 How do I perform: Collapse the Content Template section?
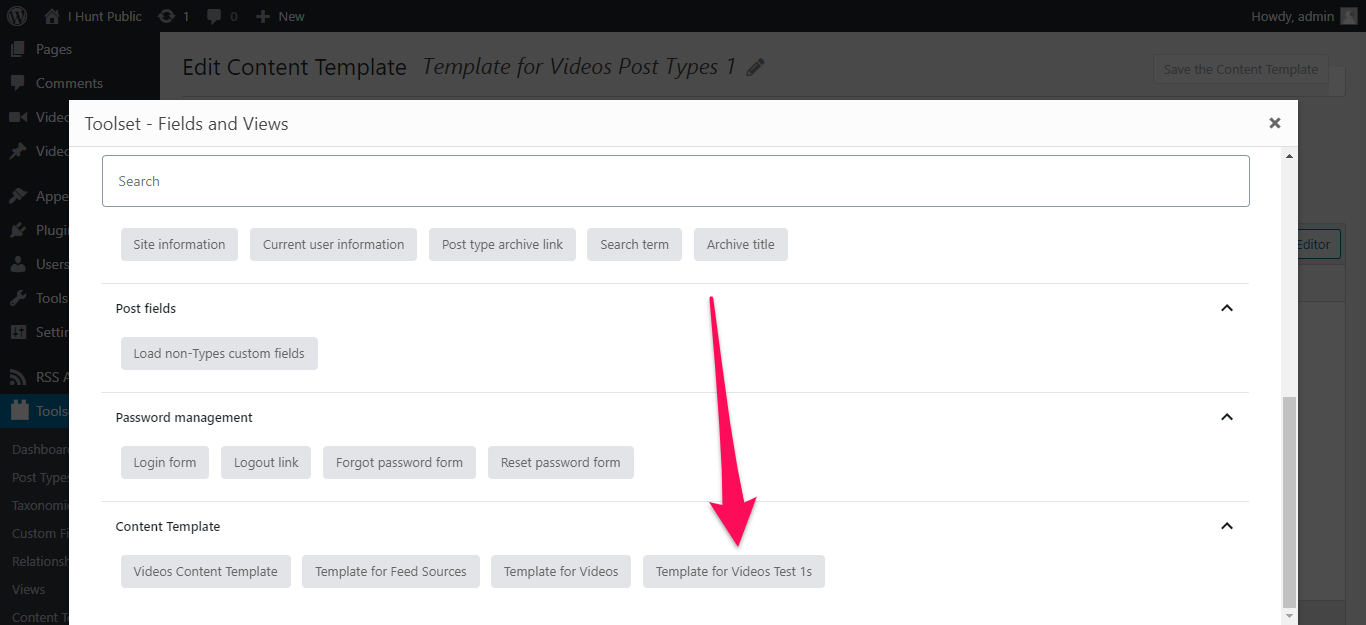(x=1227, y=526)
